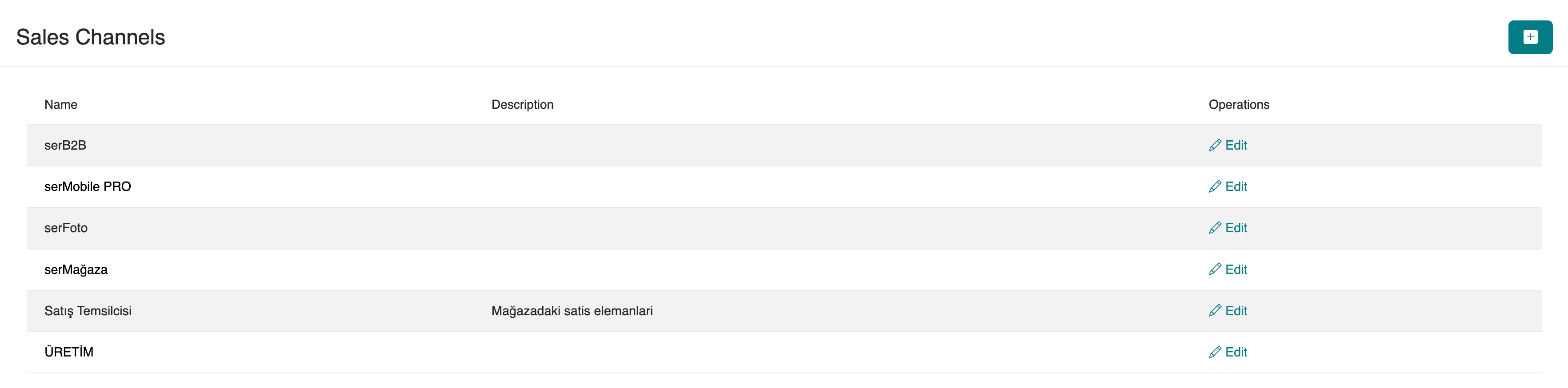Image resolution: width=1568 pixels, height=388 pixels.
Task: Click the Mağazadaki satis elemanlari description
Action: [x=572, y=311]
